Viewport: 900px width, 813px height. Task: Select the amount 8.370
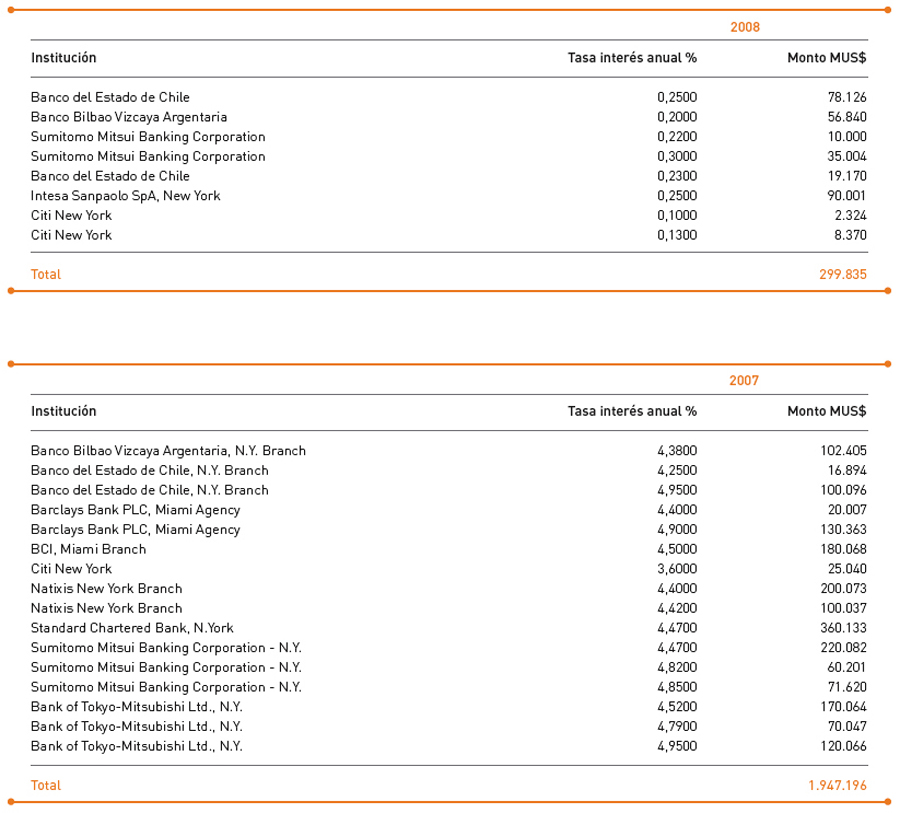tap(851, 235)
